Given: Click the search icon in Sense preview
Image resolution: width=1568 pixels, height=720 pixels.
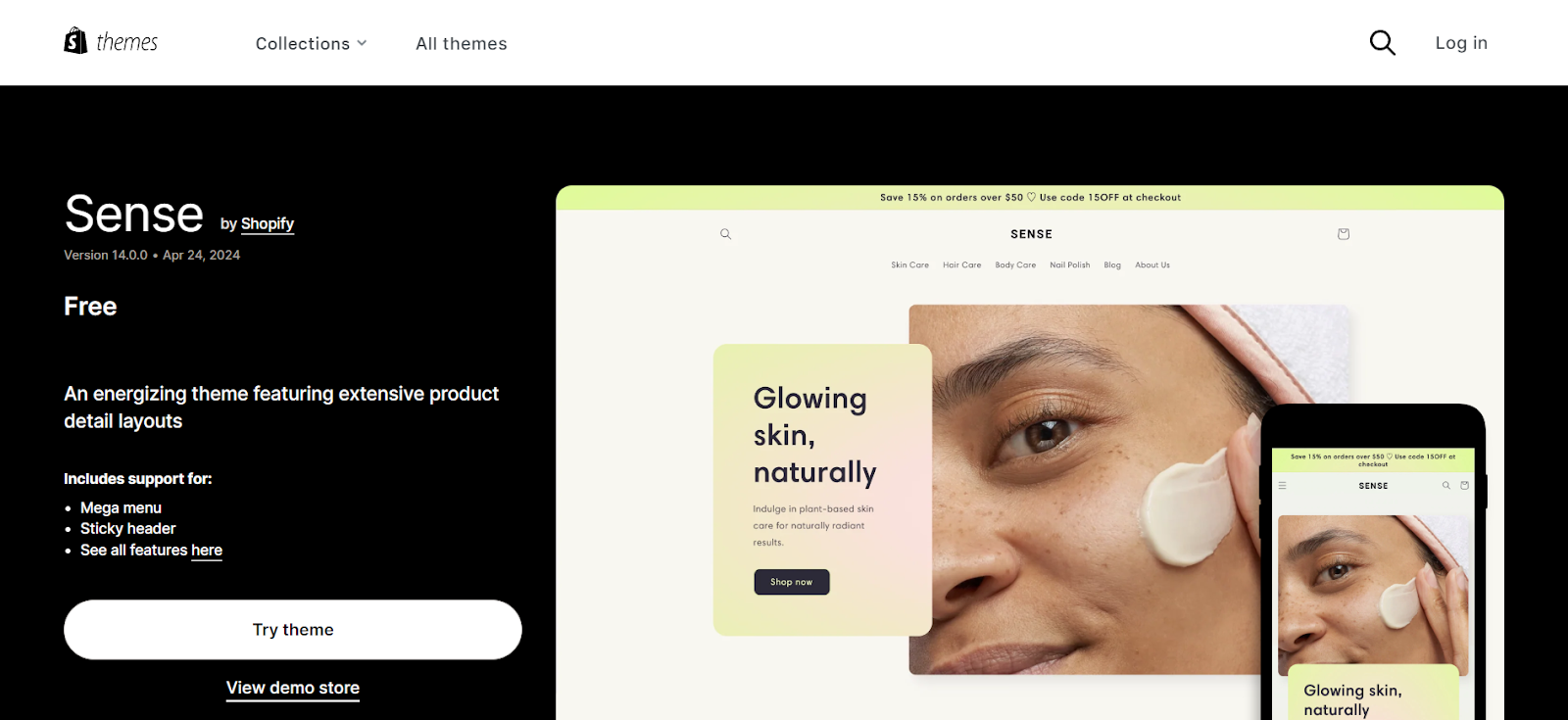Looking at the screenshot, I should click(x=726, y=234).
